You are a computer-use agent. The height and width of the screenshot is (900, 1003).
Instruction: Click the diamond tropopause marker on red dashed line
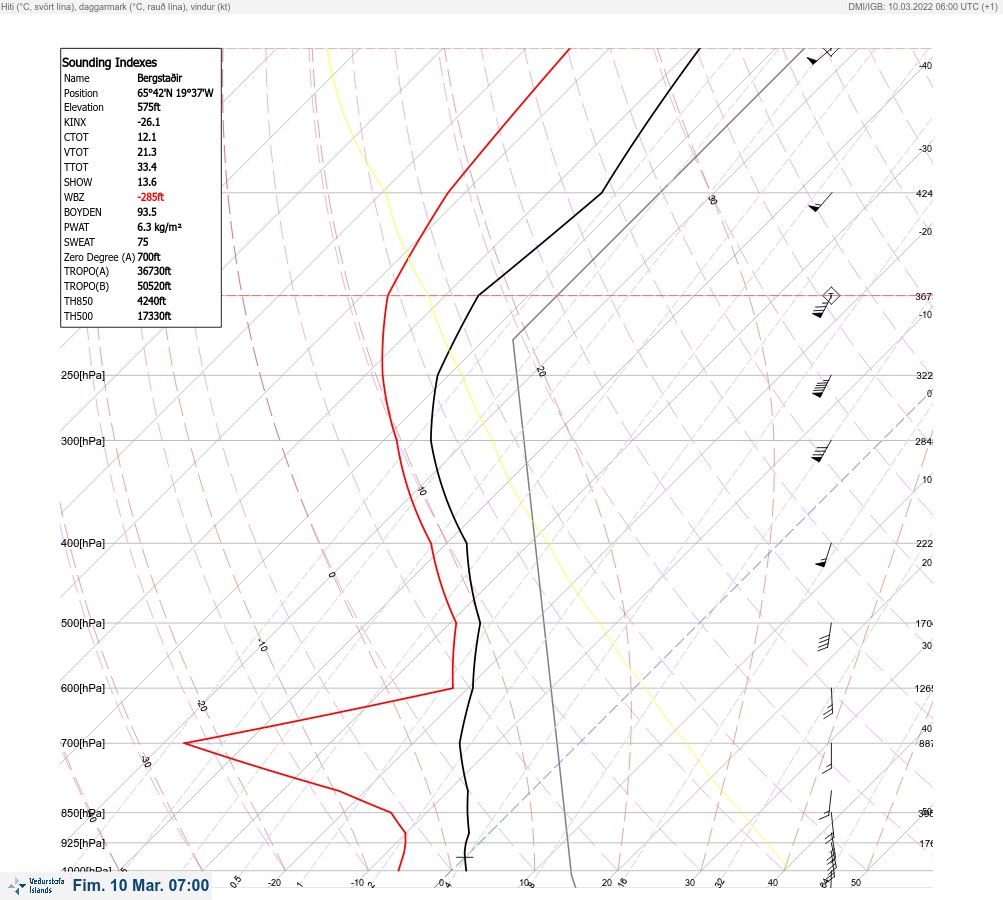point(830,296)
